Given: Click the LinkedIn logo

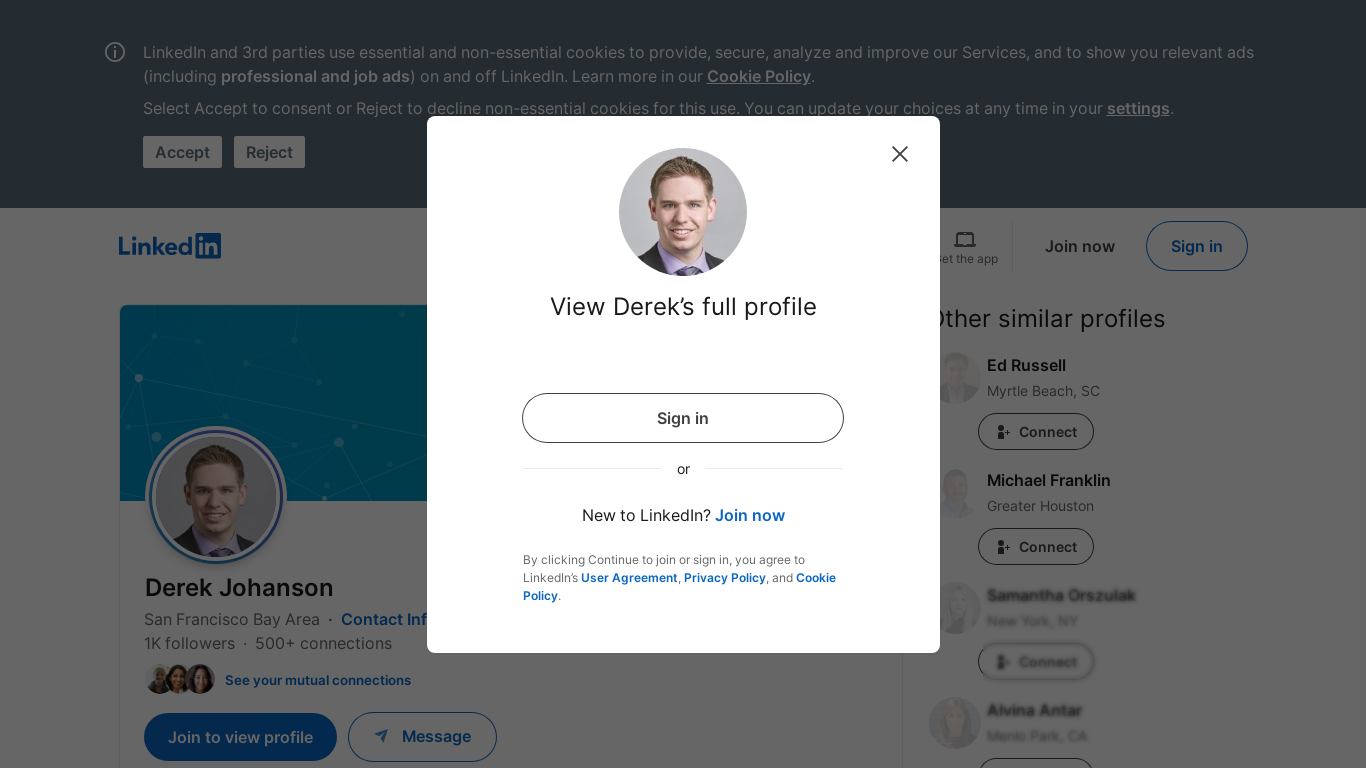Looking at the screenshot, I should coord(170,246).
